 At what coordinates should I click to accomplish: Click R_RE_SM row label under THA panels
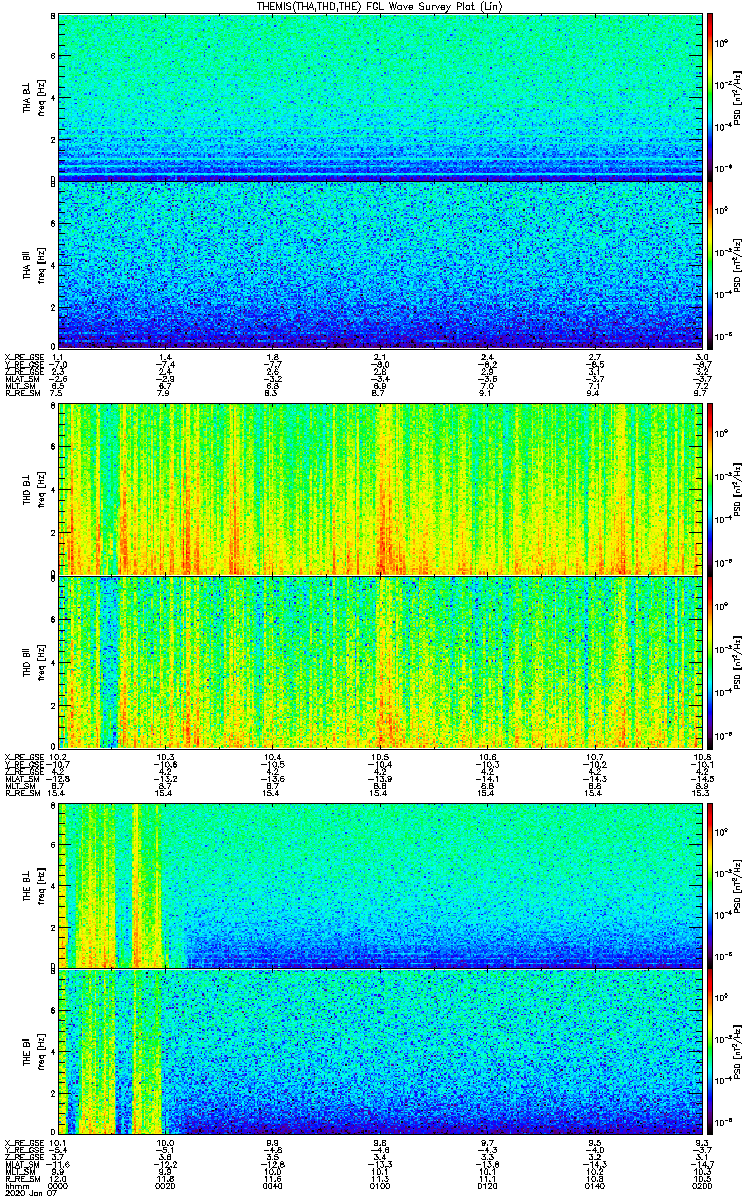(21, 394)
